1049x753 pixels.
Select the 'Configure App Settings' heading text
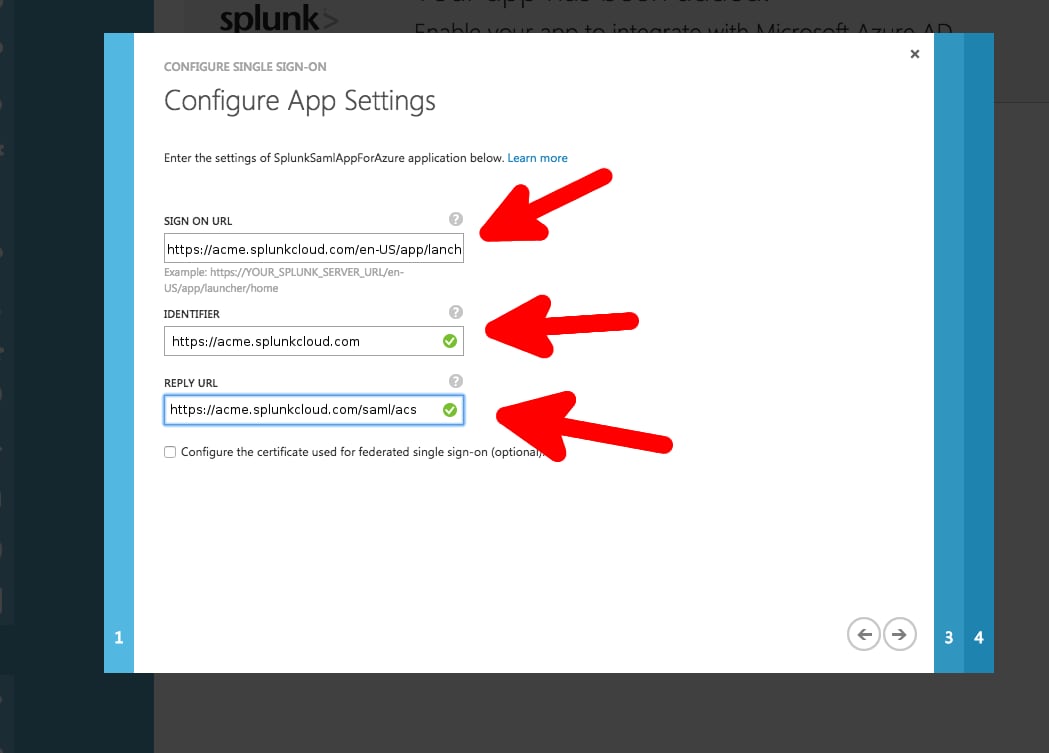click(x=300, y=101)
